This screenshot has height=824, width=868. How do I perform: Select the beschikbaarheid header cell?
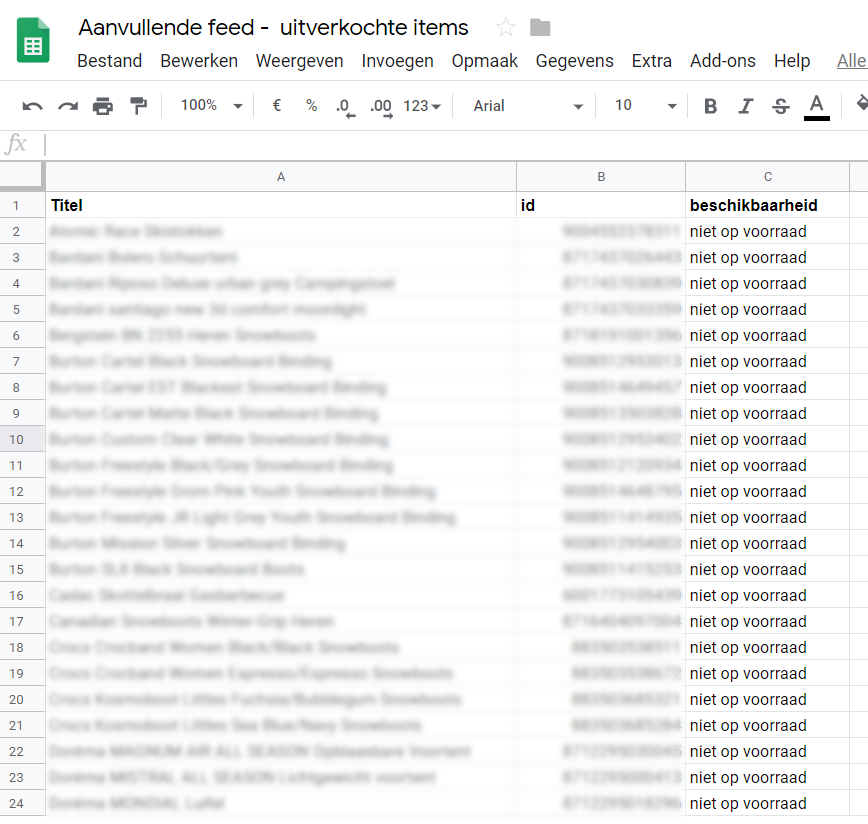767,205
